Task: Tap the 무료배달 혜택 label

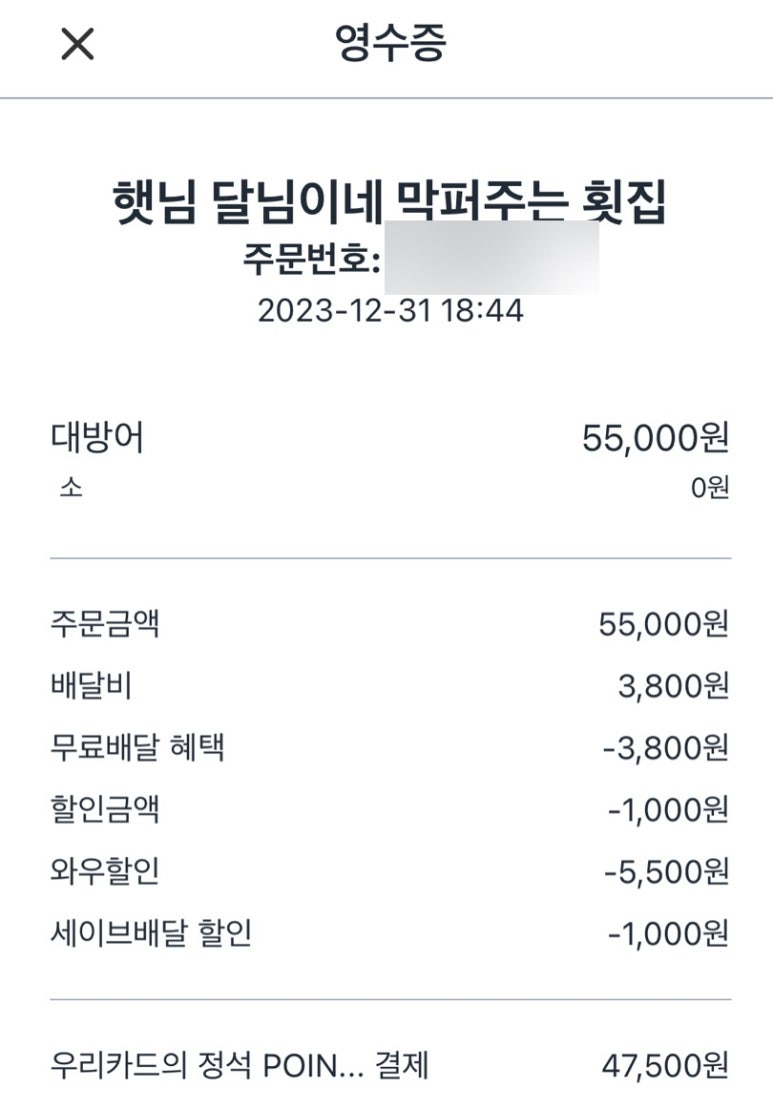Action: click(x=137, y=748)
